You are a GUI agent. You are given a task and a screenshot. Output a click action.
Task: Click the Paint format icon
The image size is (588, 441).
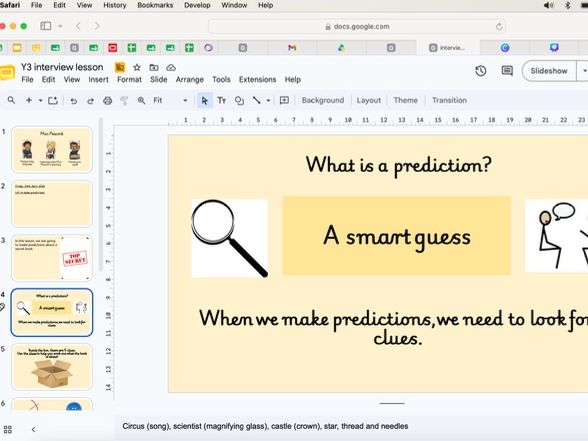click(x=124, y=100)
